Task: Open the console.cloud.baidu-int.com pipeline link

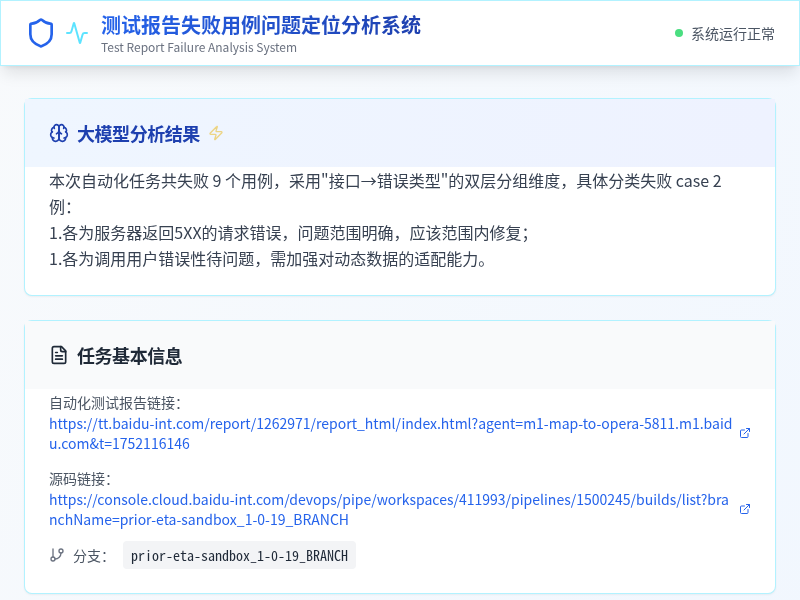Action: pos(389,510)
